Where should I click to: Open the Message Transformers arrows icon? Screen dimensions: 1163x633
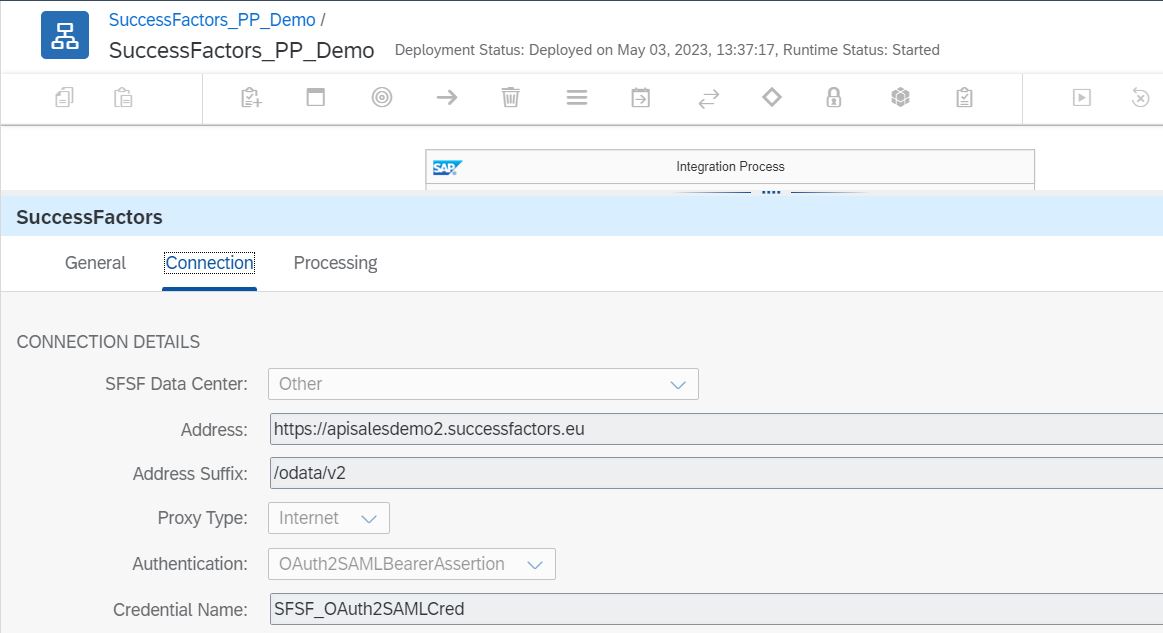709,98
